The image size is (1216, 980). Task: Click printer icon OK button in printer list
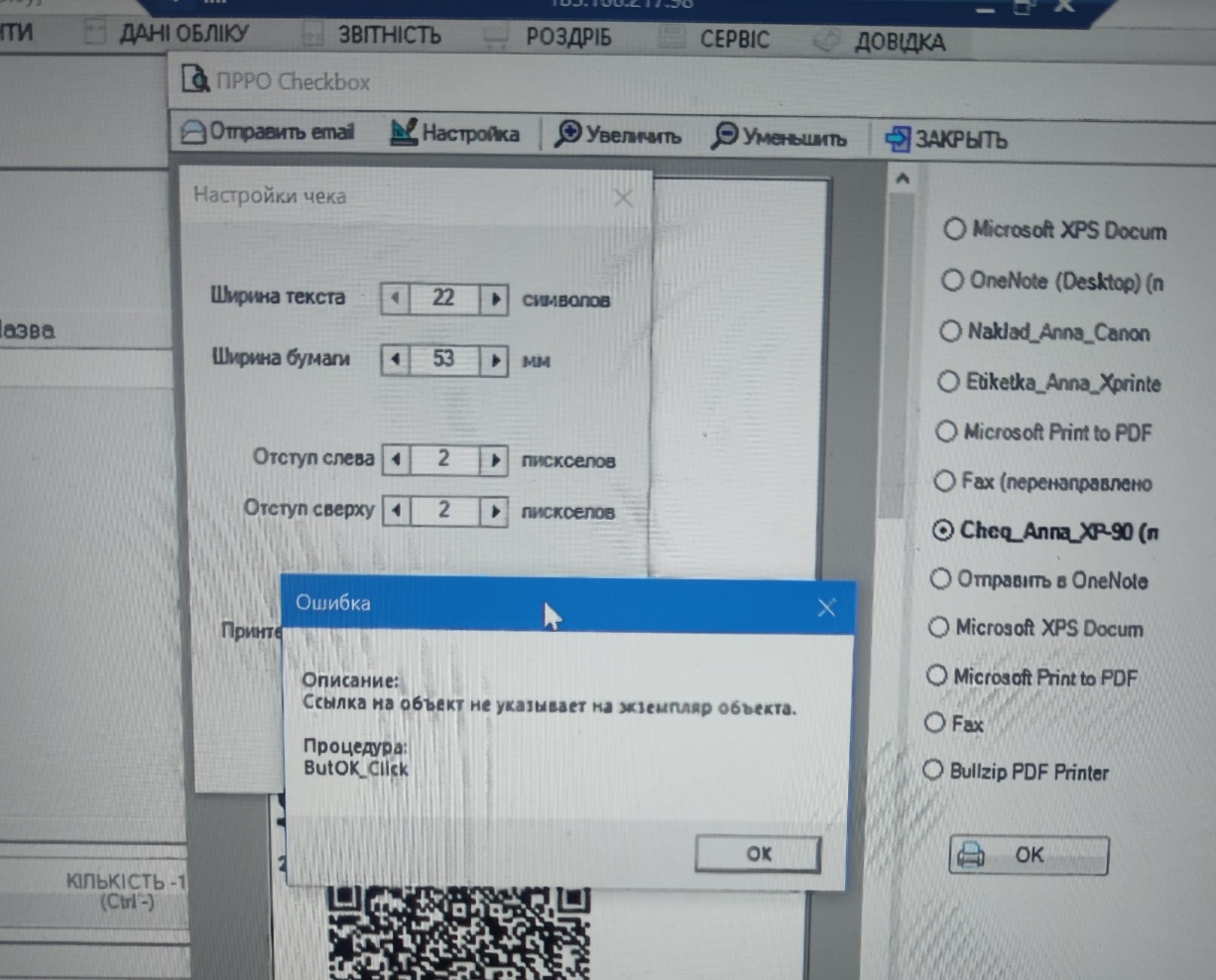[1028, 854]
